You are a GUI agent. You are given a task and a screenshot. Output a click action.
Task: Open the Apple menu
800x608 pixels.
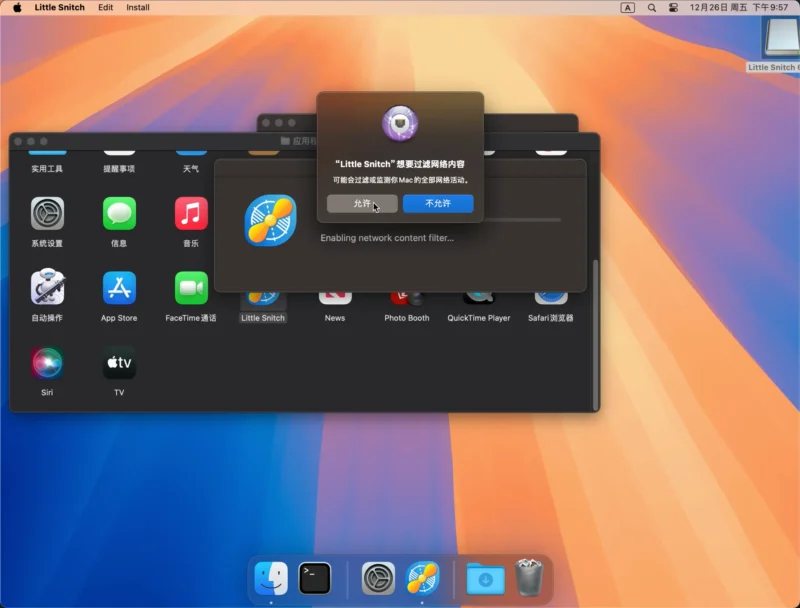point(17,7)
